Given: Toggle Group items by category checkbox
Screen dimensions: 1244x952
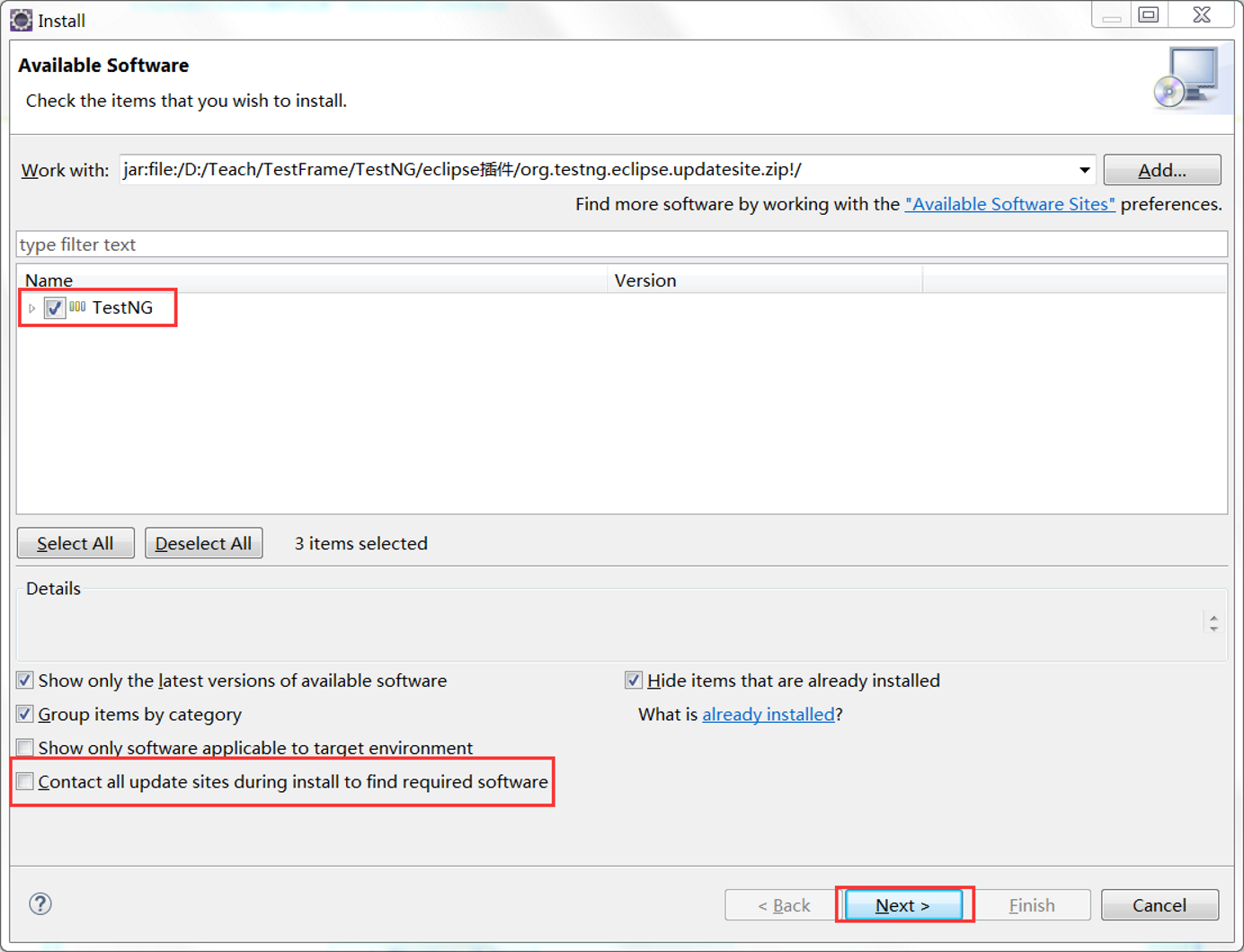Looking at the screenshot, I should [25, 715].
